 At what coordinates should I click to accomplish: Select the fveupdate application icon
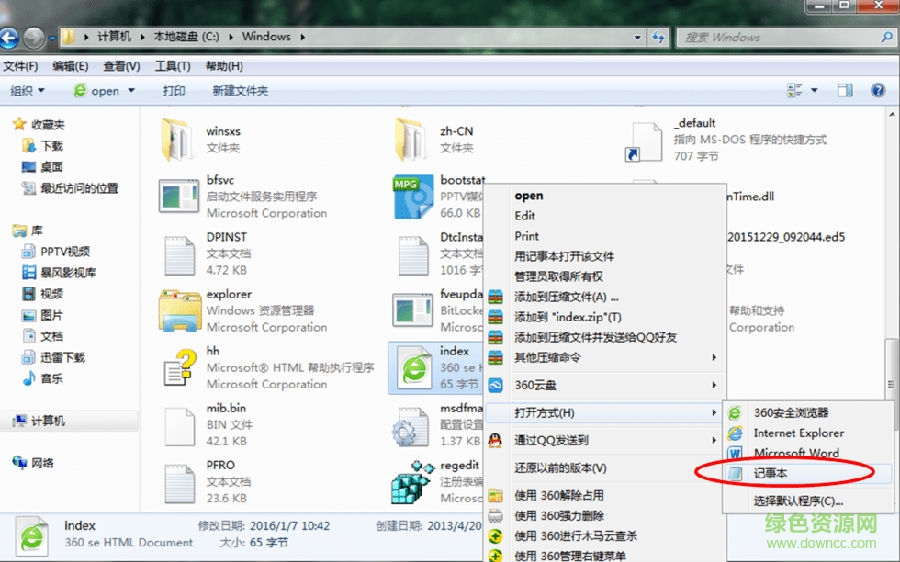pos(413,311)
